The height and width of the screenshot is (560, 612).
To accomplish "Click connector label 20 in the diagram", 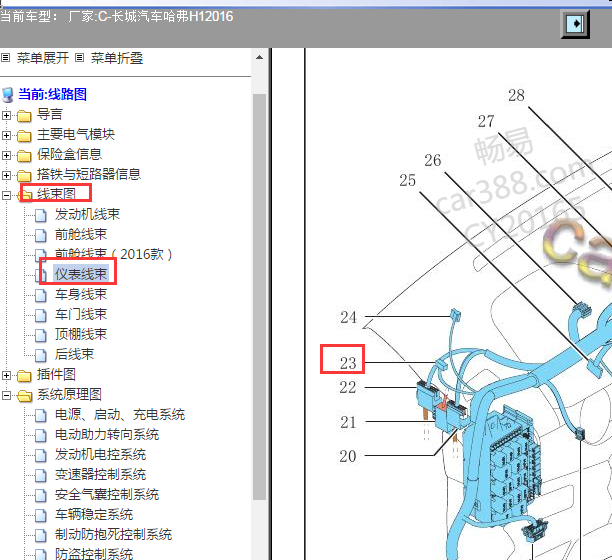I will [347, 456].
